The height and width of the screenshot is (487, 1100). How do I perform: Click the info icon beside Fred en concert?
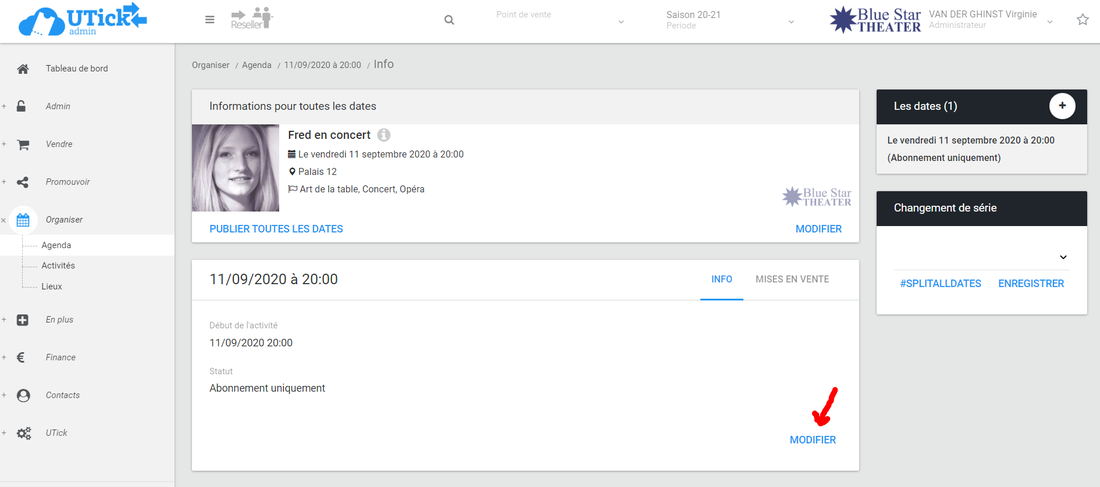click(384, 135)
